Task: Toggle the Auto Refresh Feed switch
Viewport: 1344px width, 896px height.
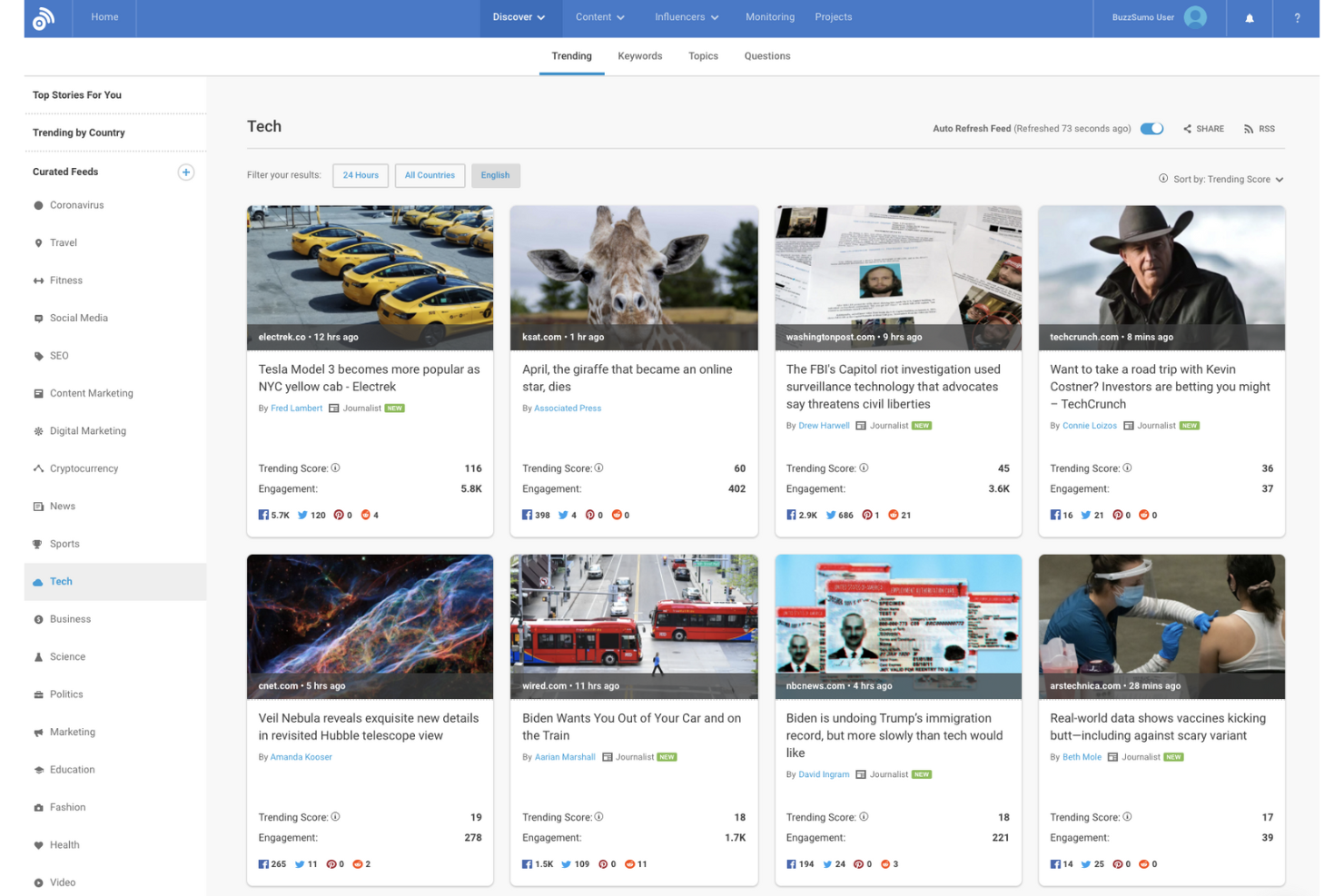Action: pos(1151,129)
